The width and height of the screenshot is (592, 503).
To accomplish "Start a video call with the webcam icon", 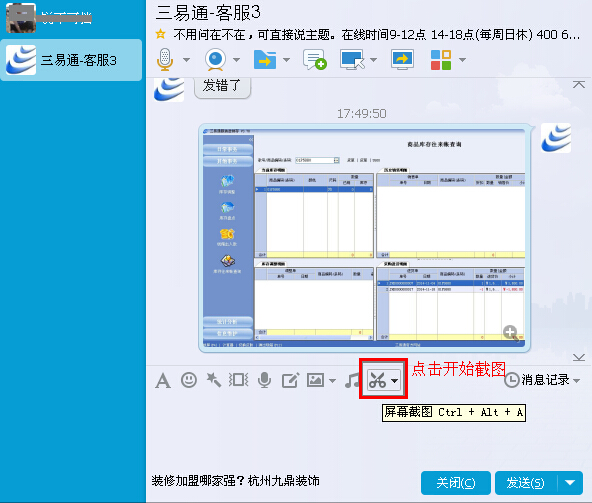I will (x=215, y=60).
